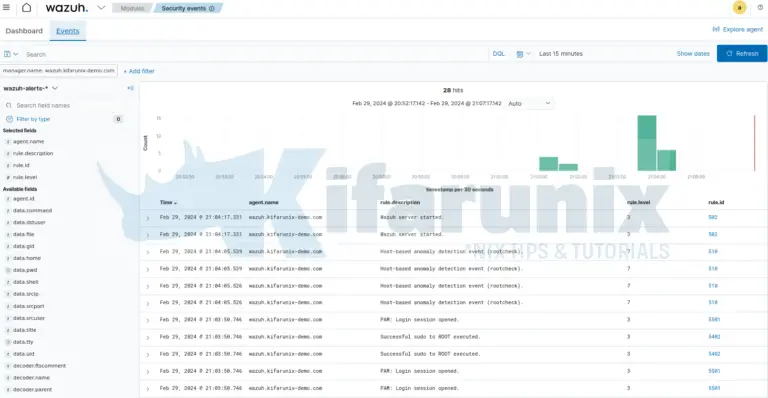Select rule.level in Selected fields

coord(25,177)
